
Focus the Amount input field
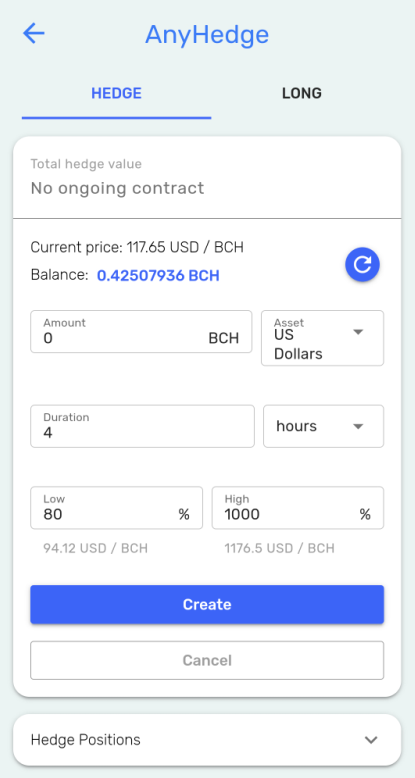pyautogui.click(x=141, y=332)
